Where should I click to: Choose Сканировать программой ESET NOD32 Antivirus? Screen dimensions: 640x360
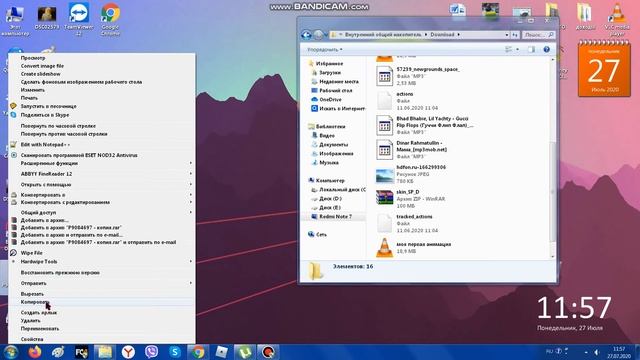101,155
